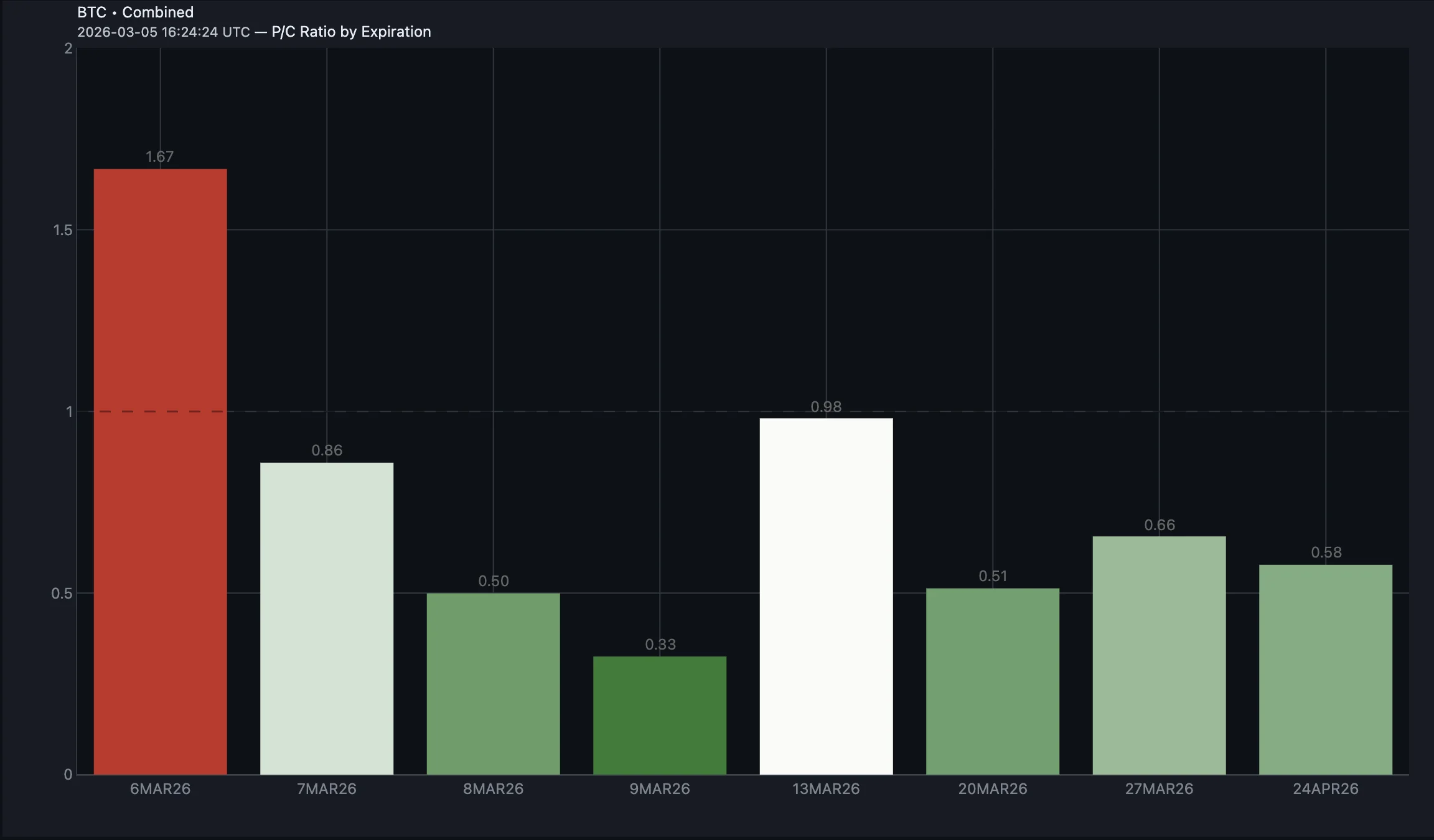
Task: Click the red 6MAR26 bar
Action: tap(160, 472)
